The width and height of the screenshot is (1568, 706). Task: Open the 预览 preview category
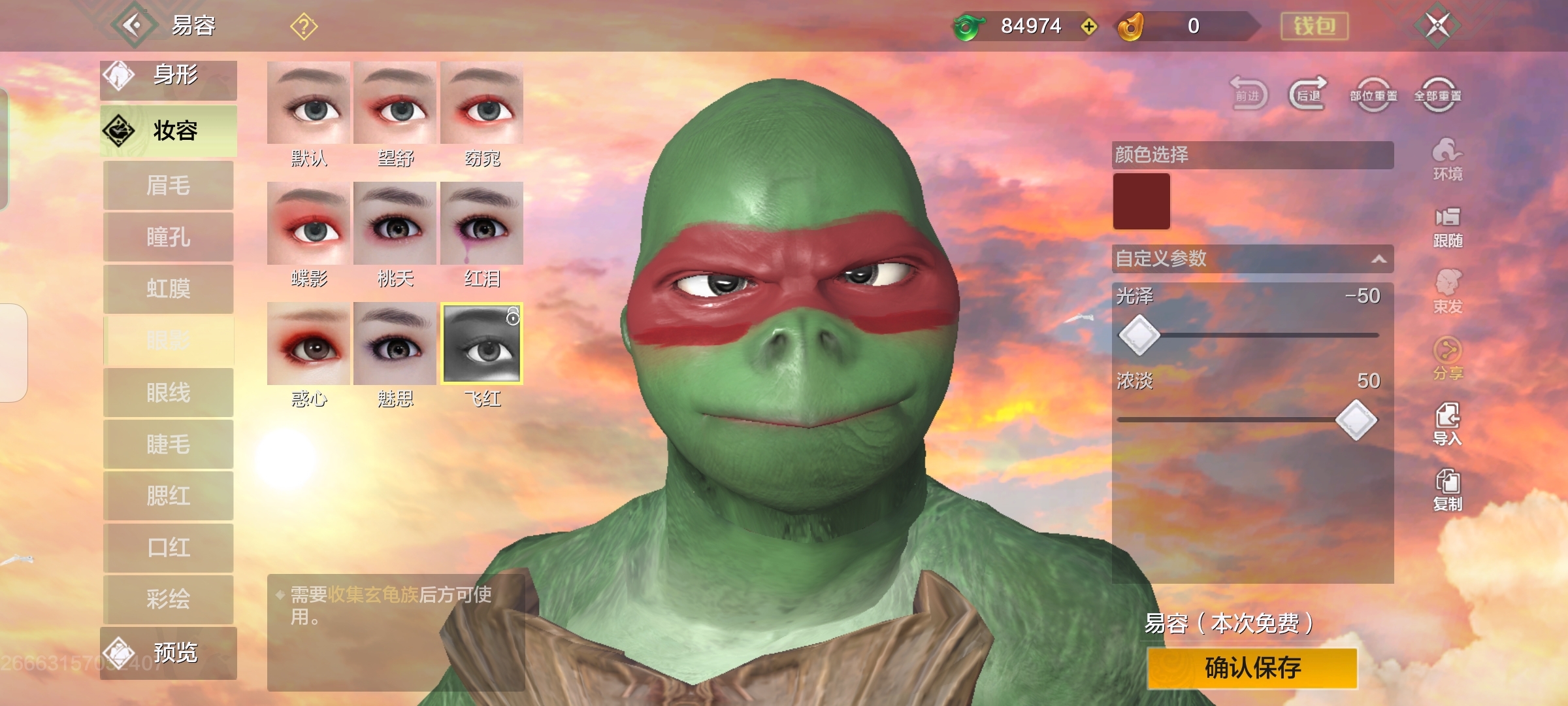pos(169,652)
